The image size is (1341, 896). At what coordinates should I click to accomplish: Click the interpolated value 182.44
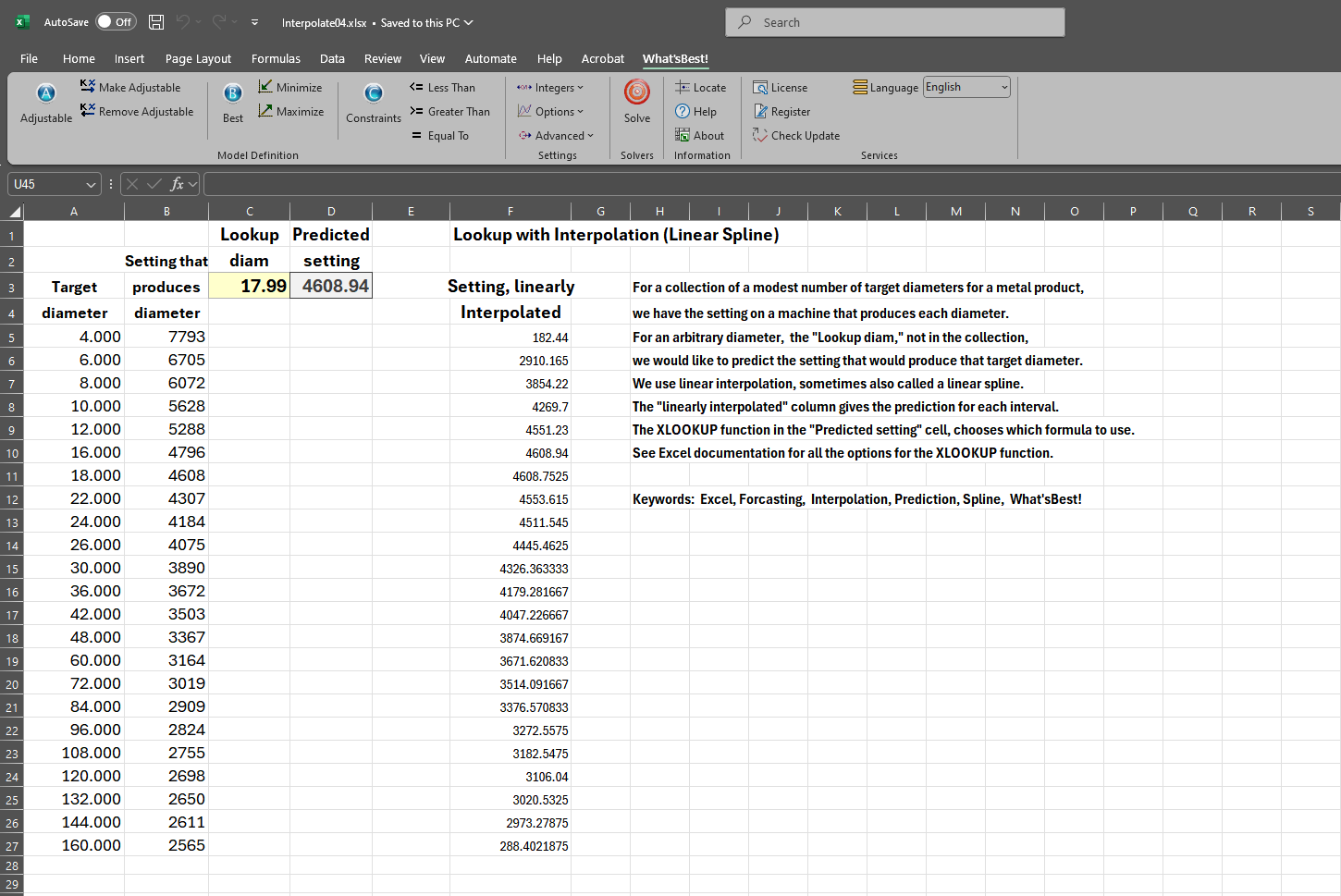[x=511, y=338]
